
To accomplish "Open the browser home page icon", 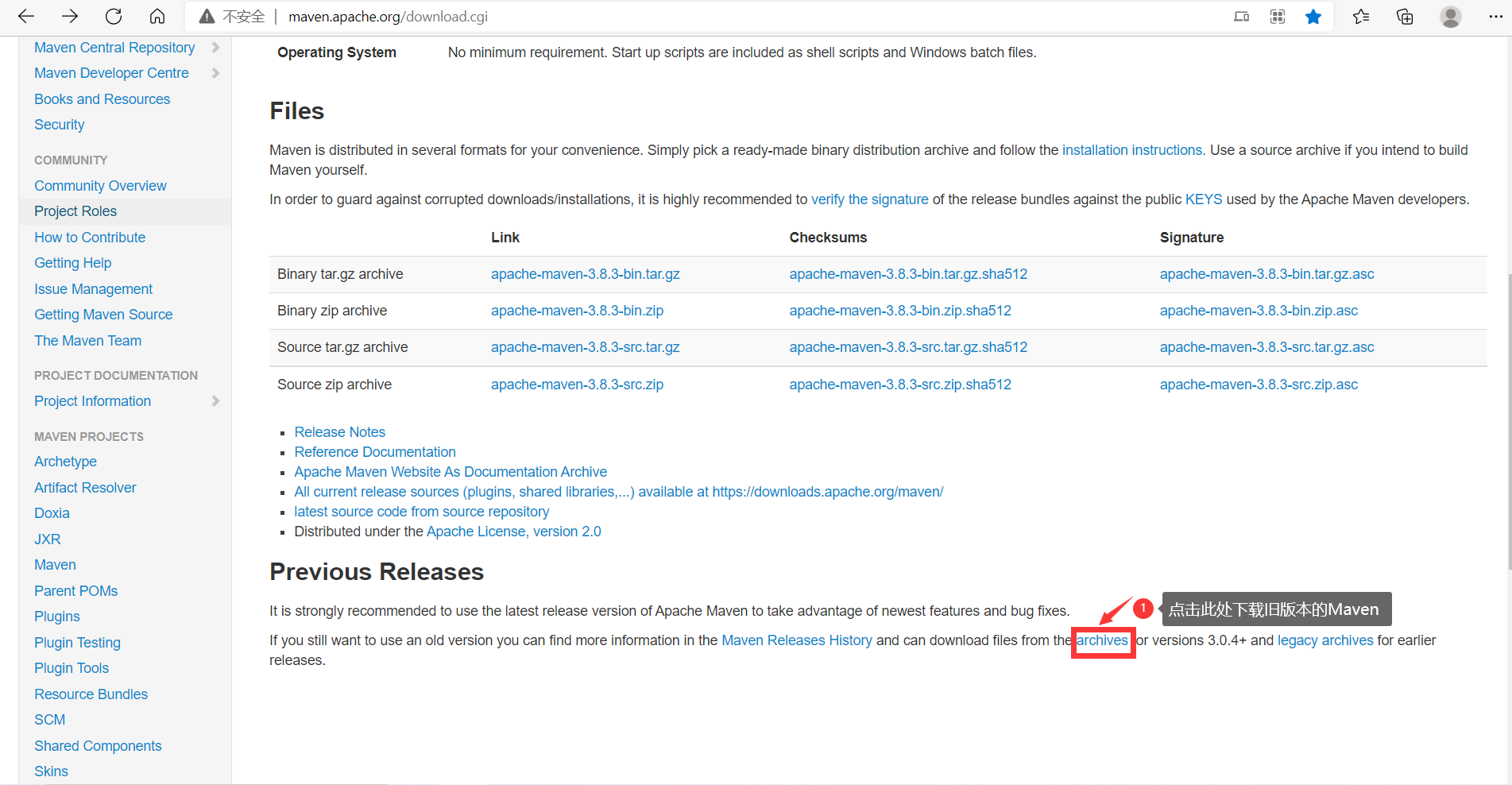I will [x=157, y=16].
